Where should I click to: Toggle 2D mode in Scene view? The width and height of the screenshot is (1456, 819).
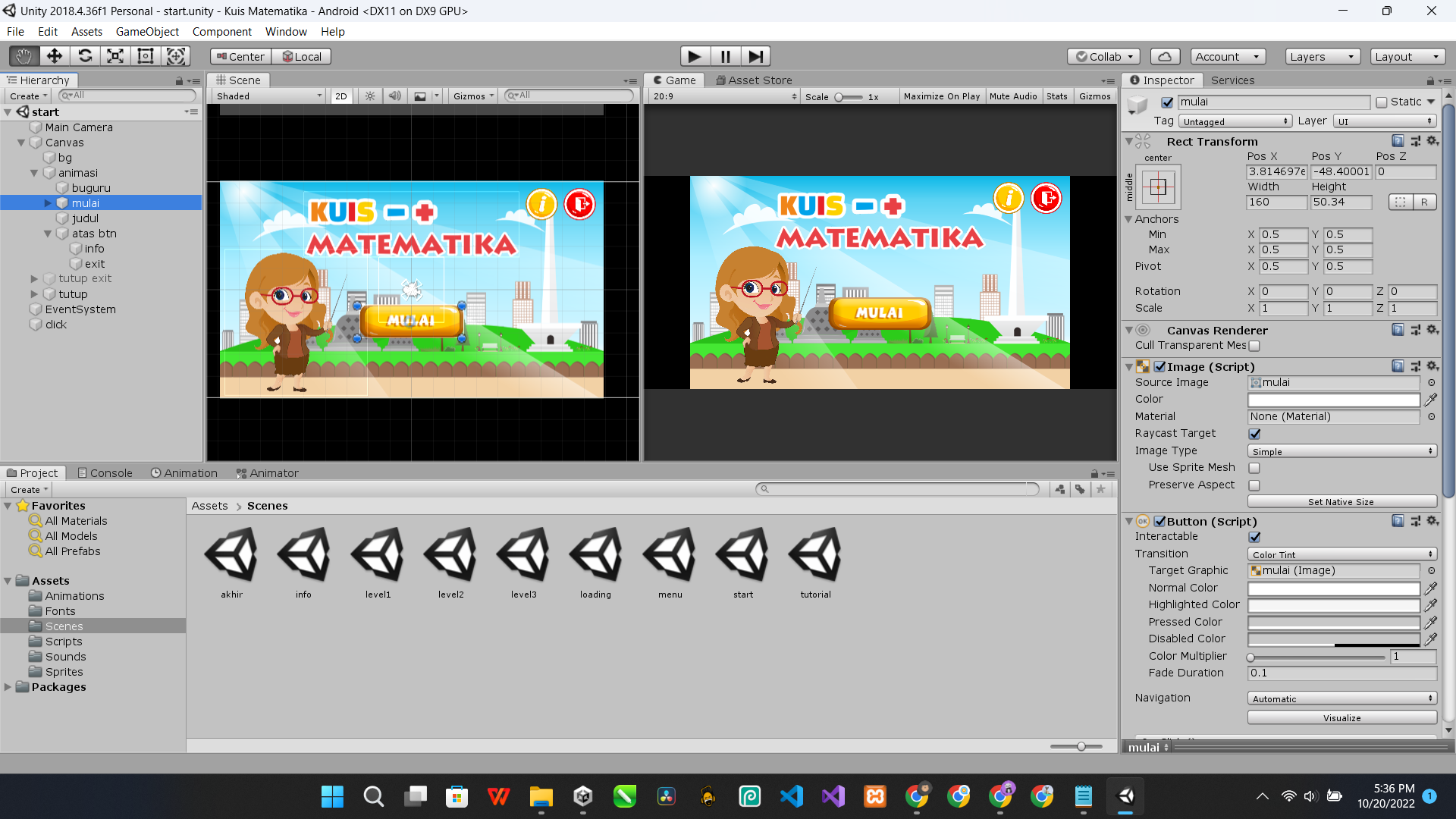click(341, 96)
